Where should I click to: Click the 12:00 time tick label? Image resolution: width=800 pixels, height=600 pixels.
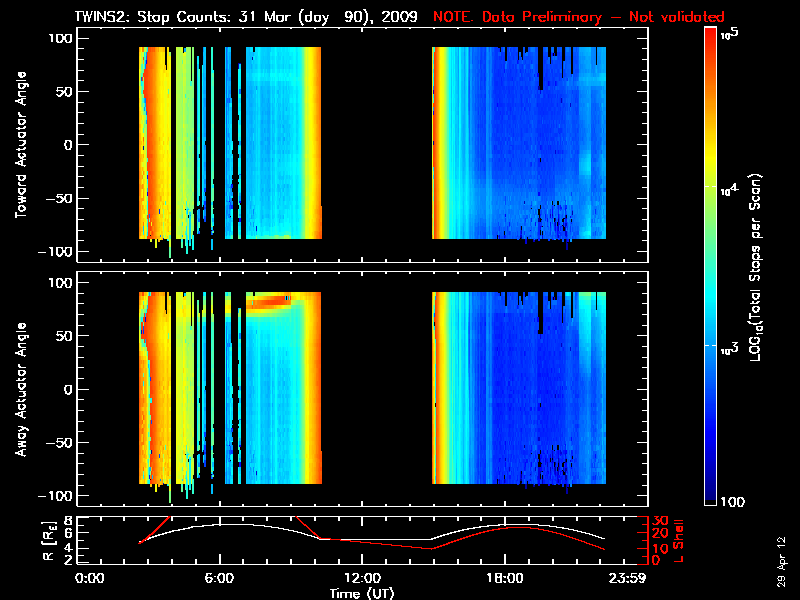[362, 578]
